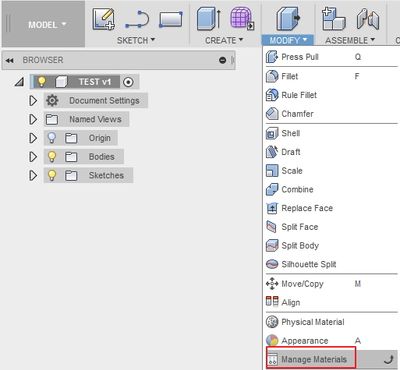Click the Joint tool icon
The height and width of the screenshot is (370, 400).
coord(368,19)
